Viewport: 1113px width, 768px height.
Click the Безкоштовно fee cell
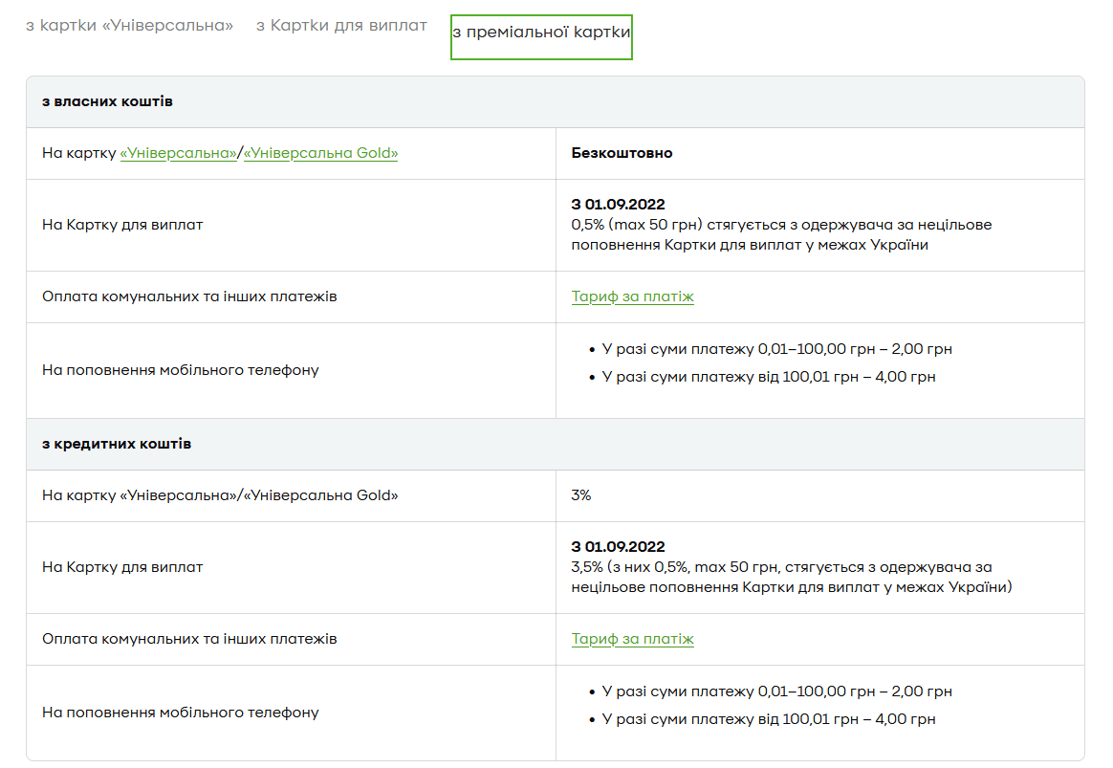622,153
